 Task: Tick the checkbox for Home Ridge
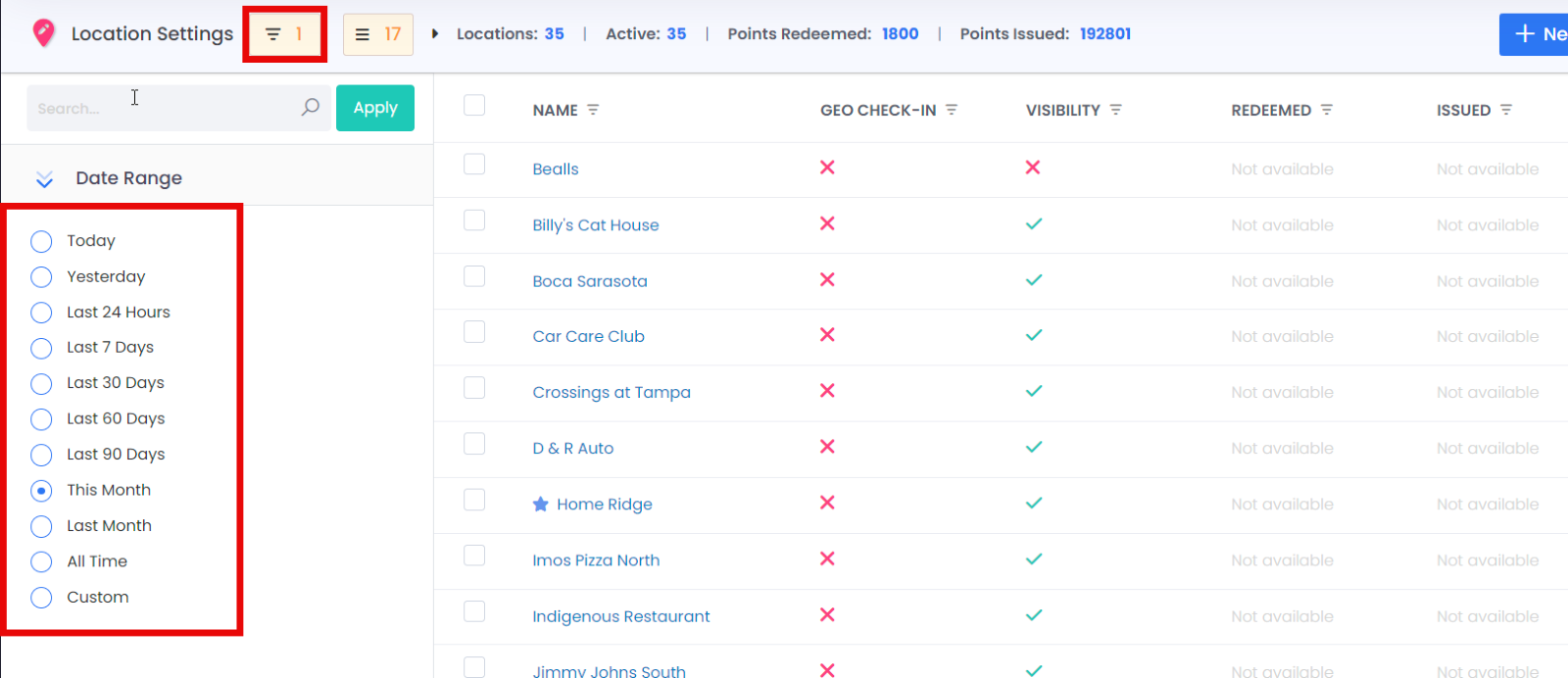click(x=474, y=500)
